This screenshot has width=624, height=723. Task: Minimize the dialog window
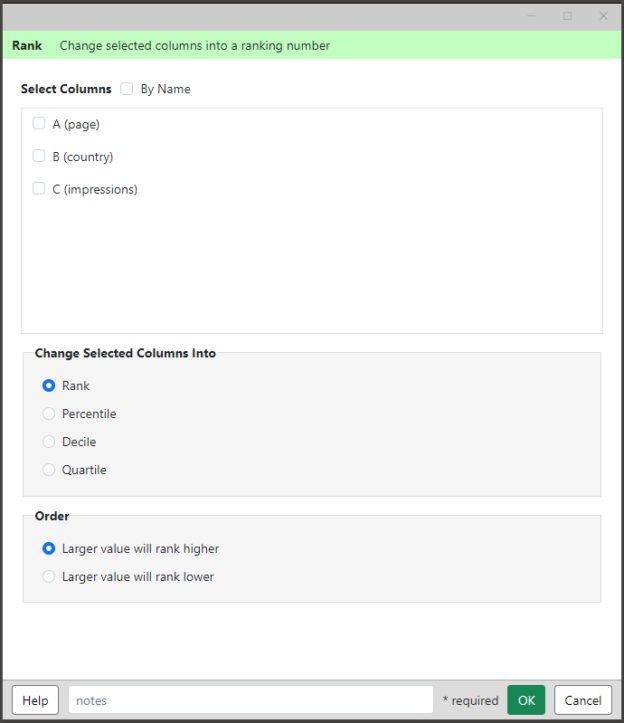[x=531, y=16]
